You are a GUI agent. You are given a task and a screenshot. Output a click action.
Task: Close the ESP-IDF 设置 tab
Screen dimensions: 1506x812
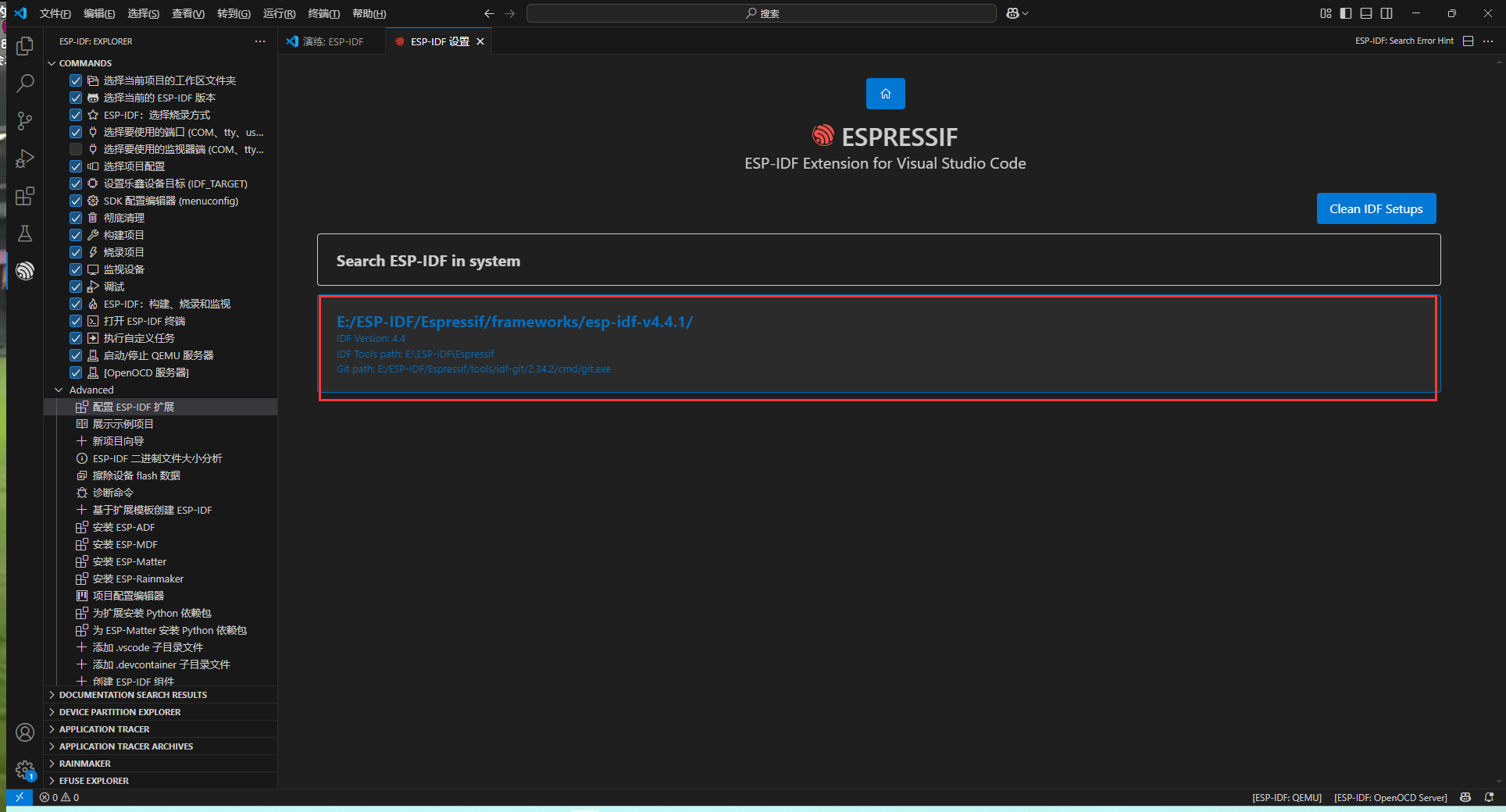click(480, 41)
